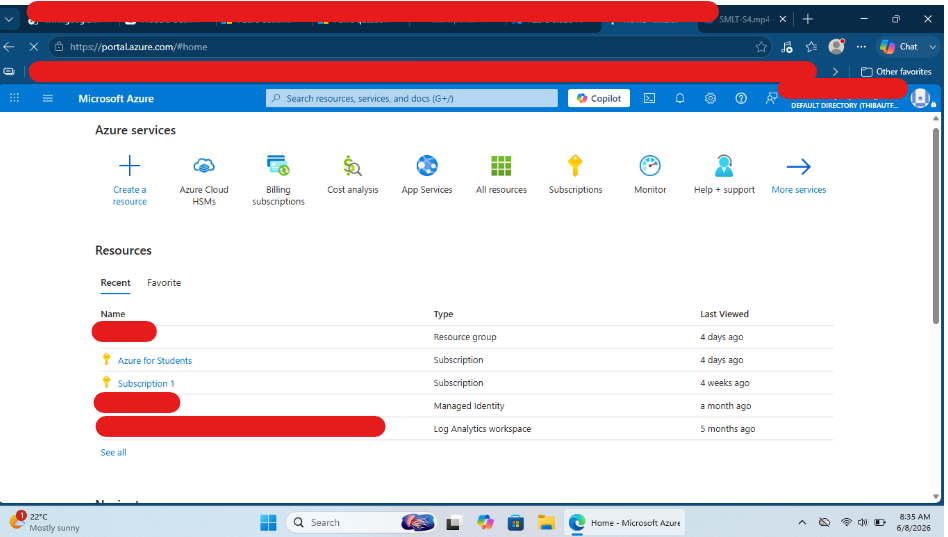Click the Home - Microsoft Azure taskbar button
Image resolution: width=948 pixels, height=537 pixels.
point(625,522)
